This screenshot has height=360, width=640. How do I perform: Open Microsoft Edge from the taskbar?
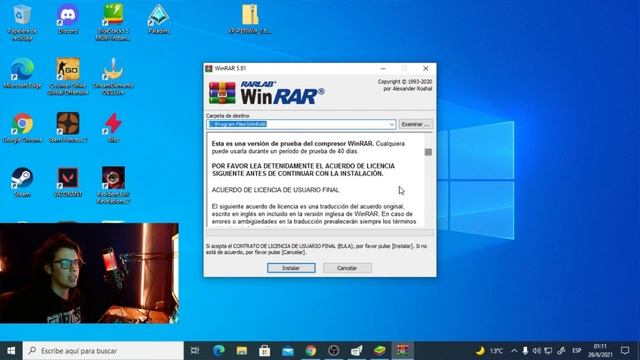tap(219, 351)
